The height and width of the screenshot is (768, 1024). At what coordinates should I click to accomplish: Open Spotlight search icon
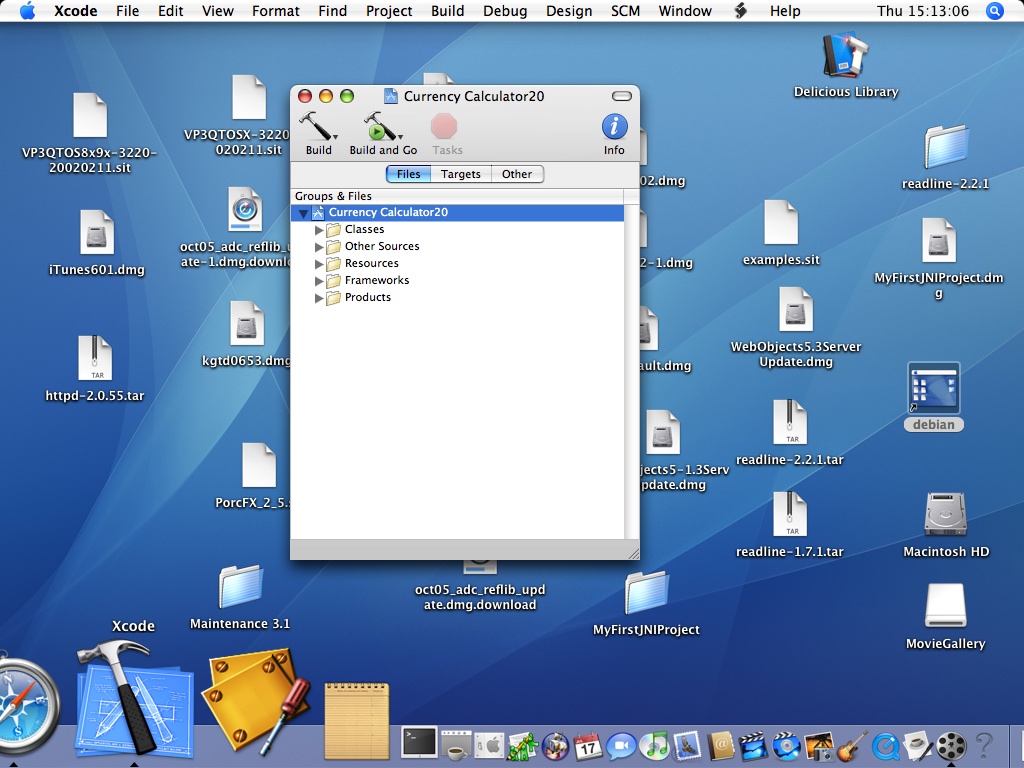(995, 10)
